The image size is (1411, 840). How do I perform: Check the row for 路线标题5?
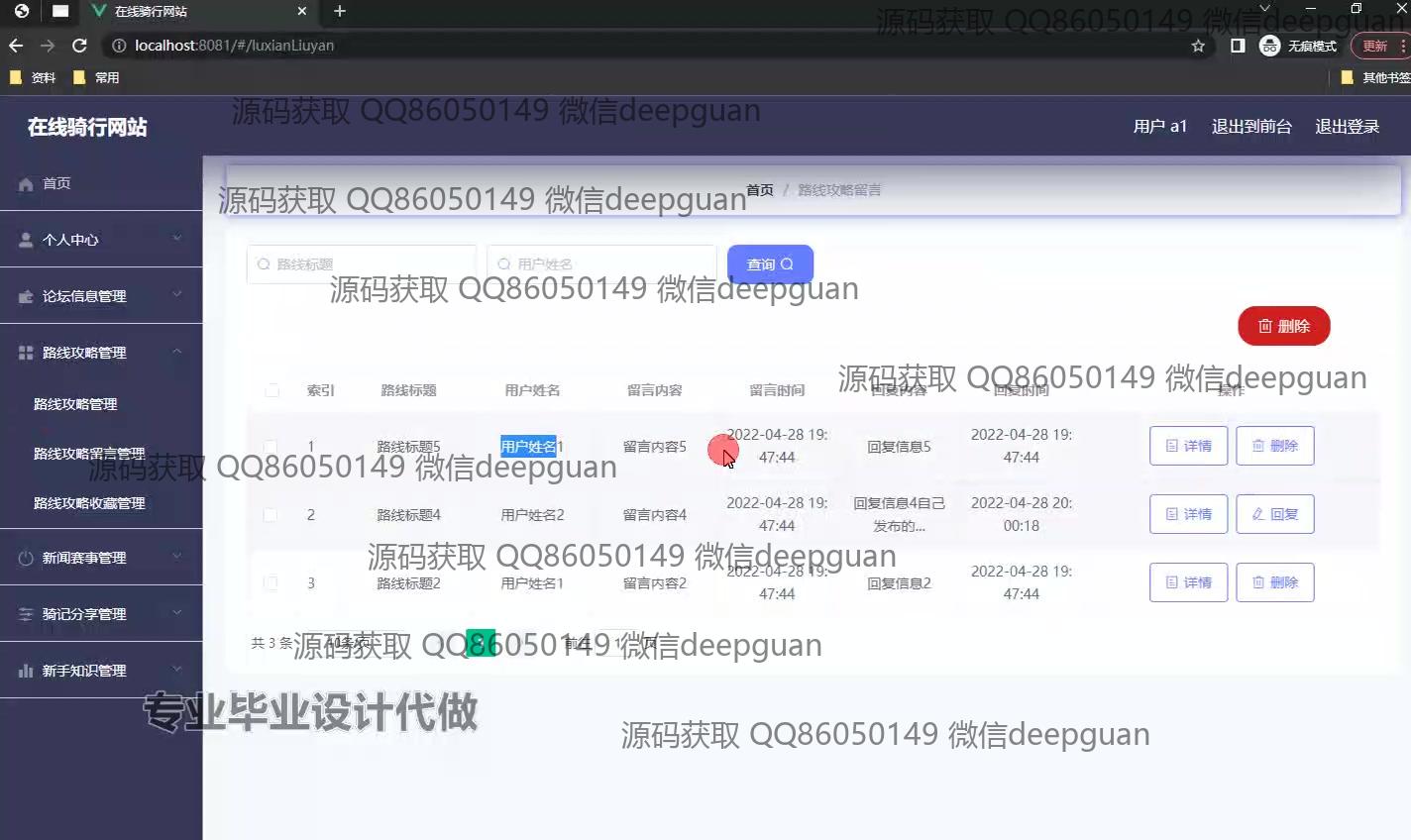(271, 446)
